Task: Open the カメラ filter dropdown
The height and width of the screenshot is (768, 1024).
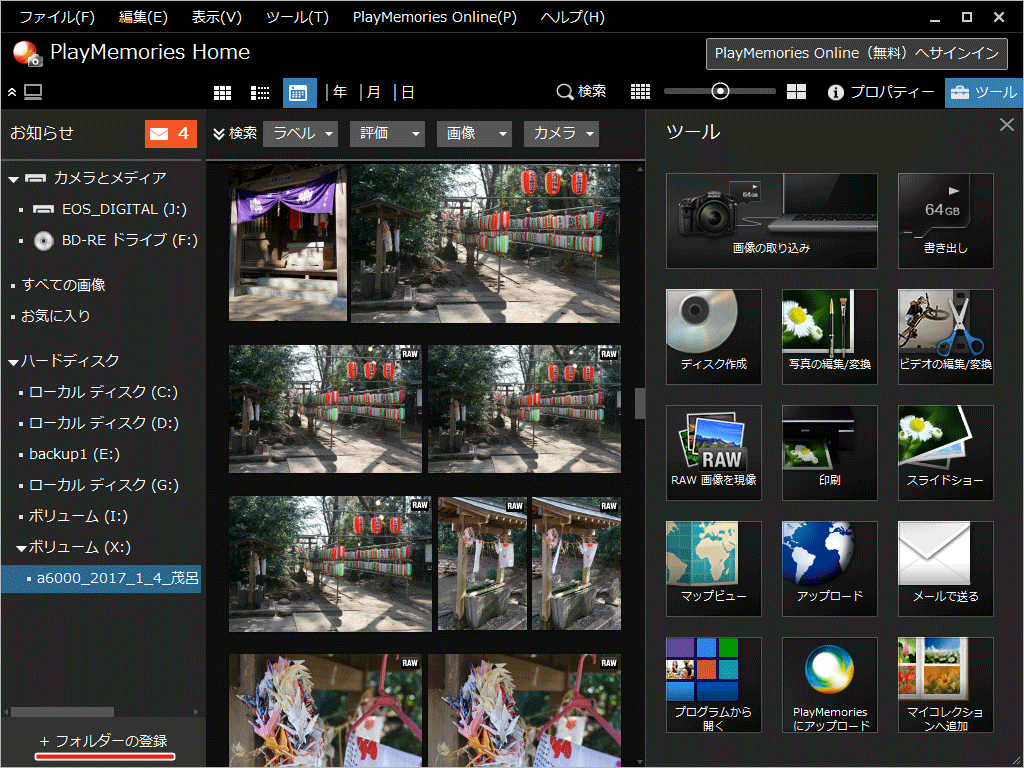Action: 561,133
